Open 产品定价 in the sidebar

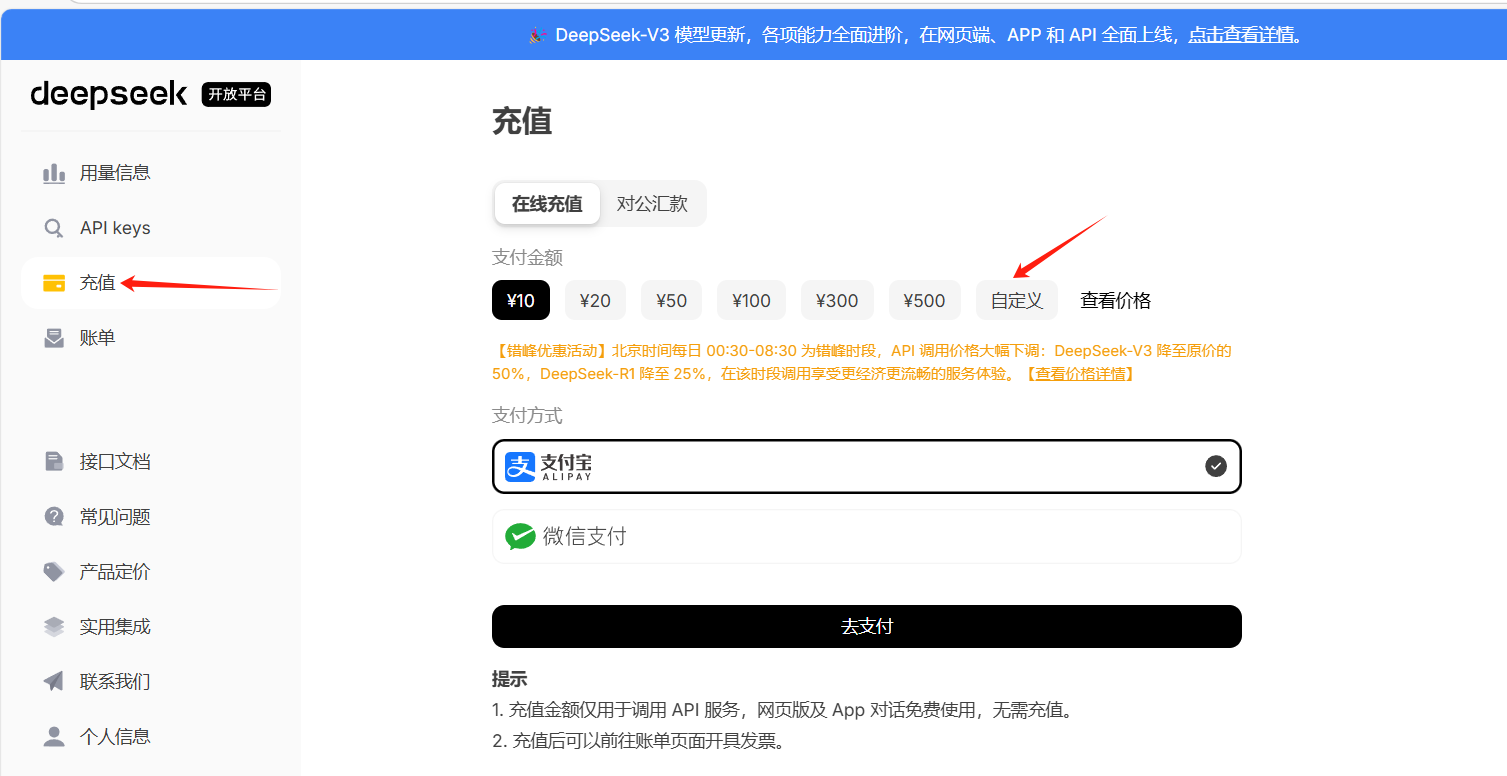click(x=150, y=572)
